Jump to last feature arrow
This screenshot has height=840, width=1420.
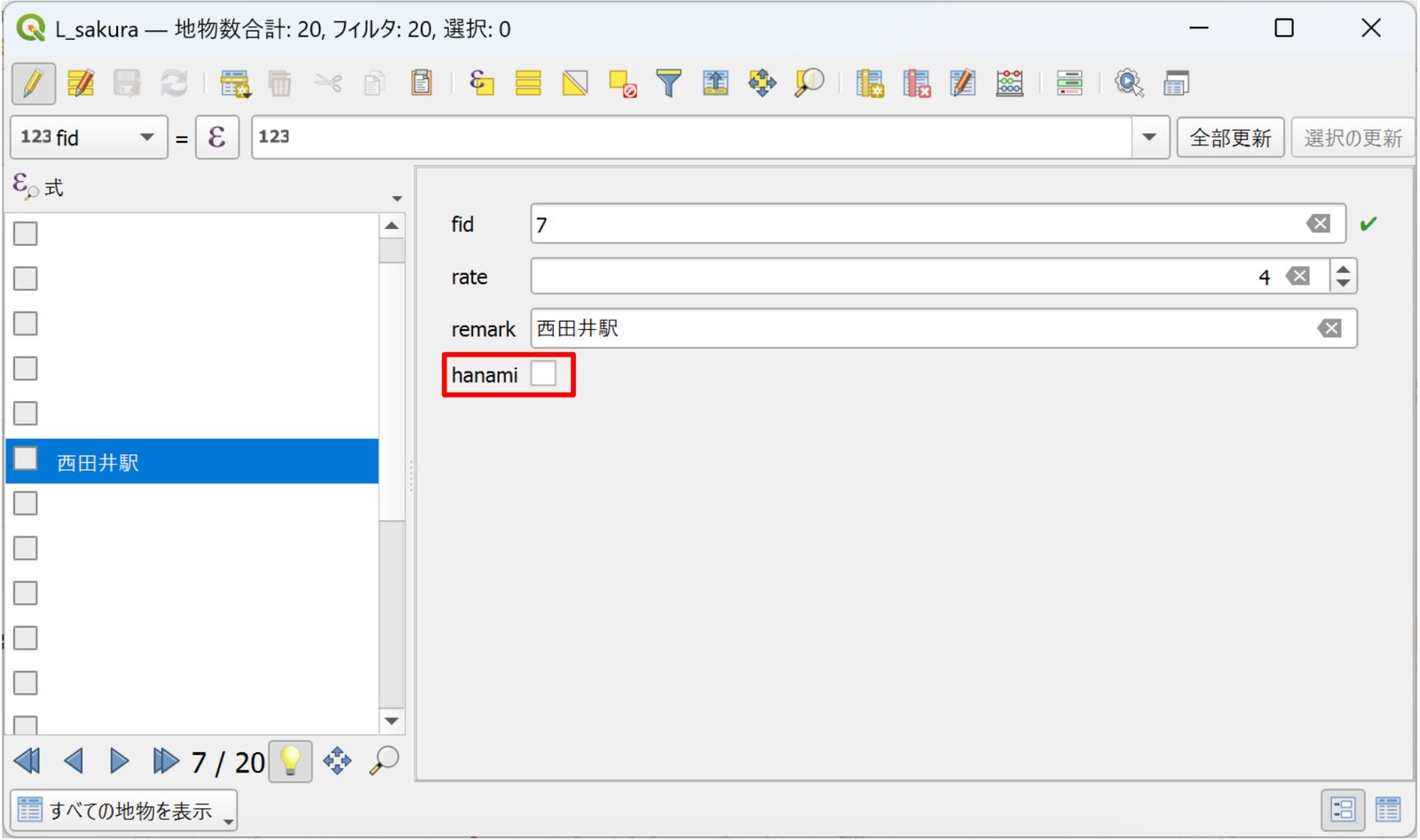pyautogui.click(x=165, y=761)
